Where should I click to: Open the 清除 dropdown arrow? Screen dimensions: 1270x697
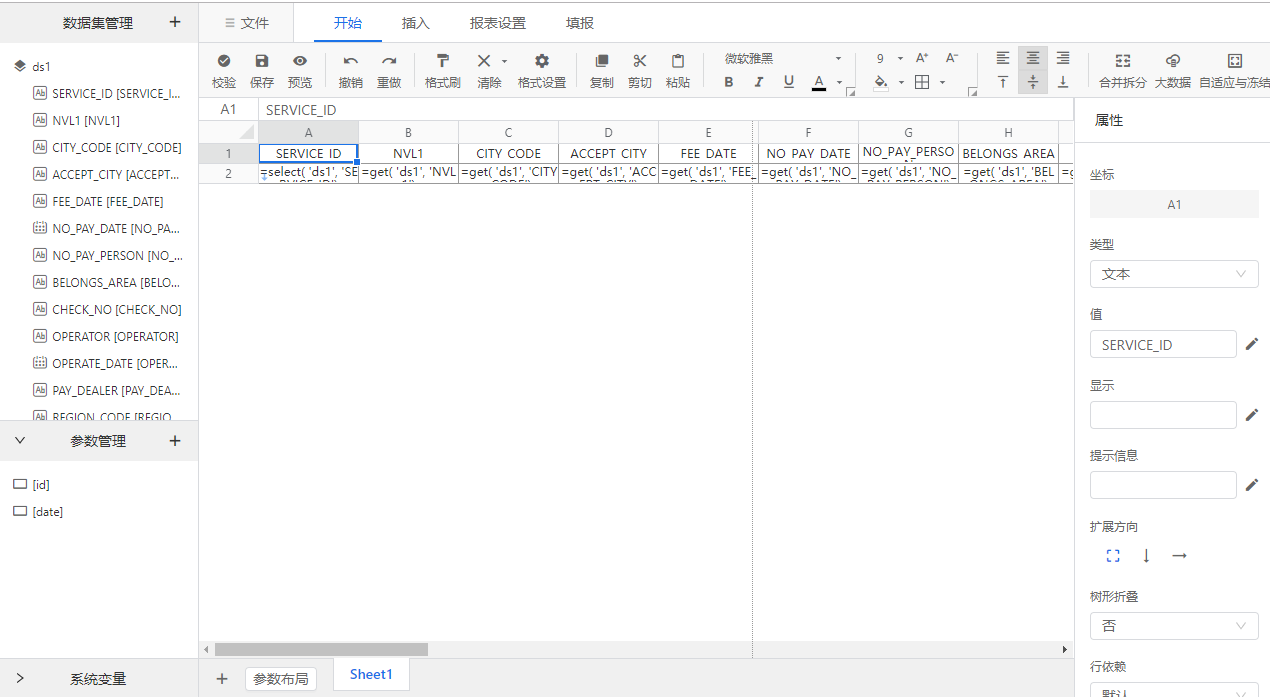504,61
